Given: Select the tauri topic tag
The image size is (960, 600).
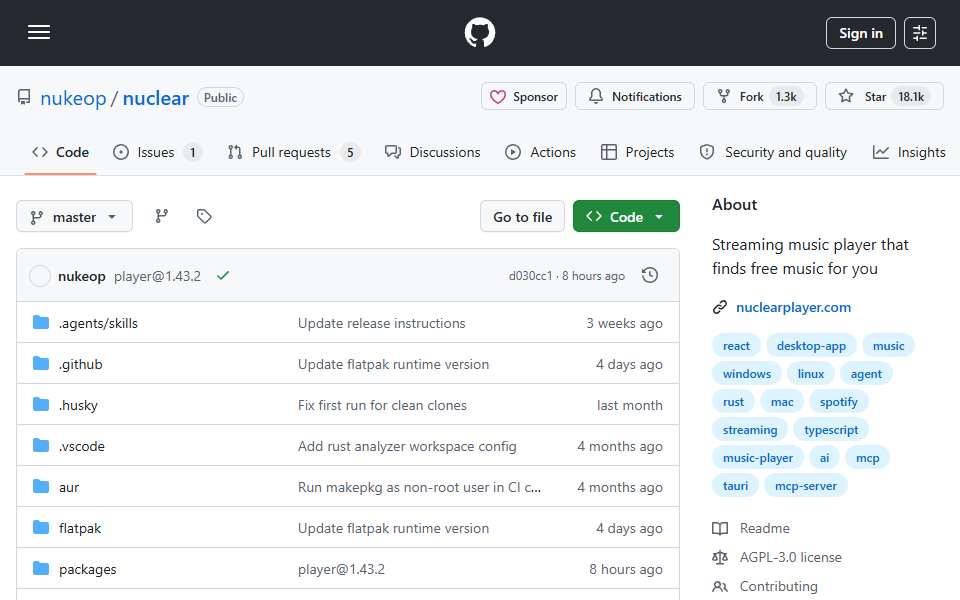Looking at the screenshot, I should (735, 487).
